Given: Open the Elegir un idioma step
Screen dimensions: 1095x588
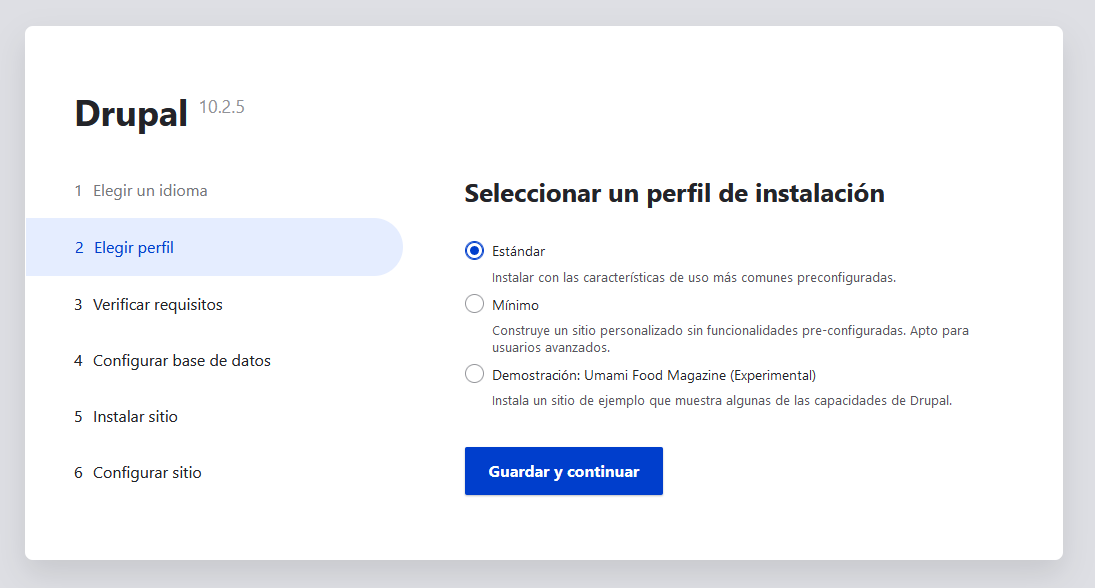Looking at the screenshot, I should pos(150,190).
